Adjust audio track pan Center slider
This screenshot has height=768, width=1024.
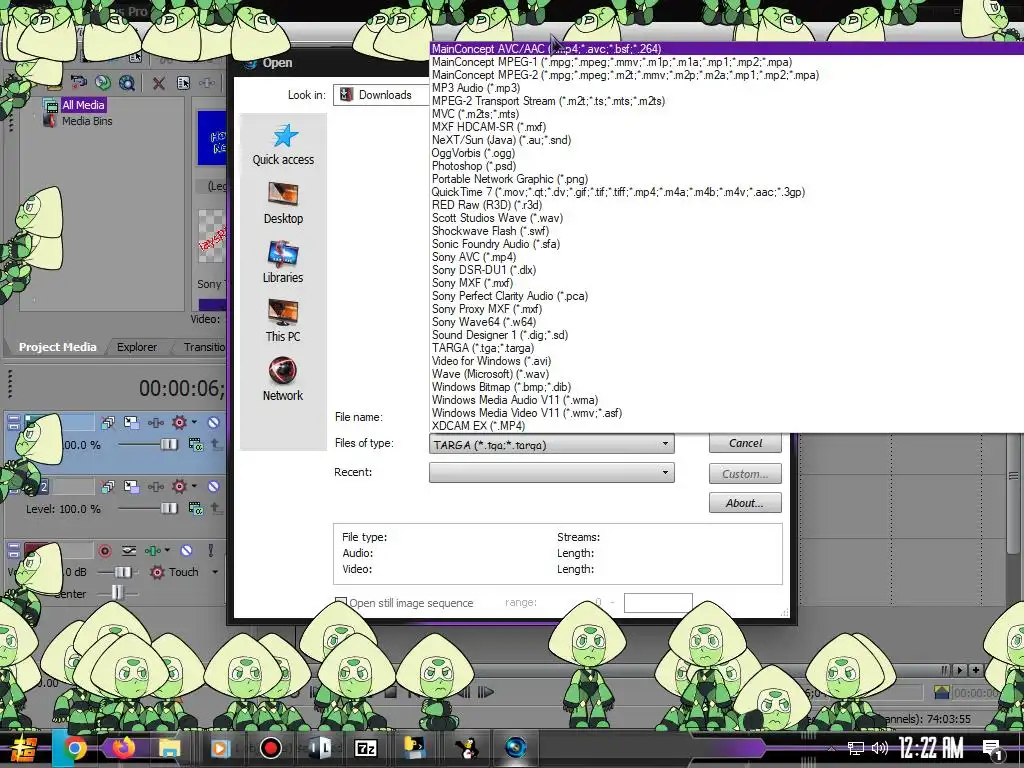click(x=116, y=593)
